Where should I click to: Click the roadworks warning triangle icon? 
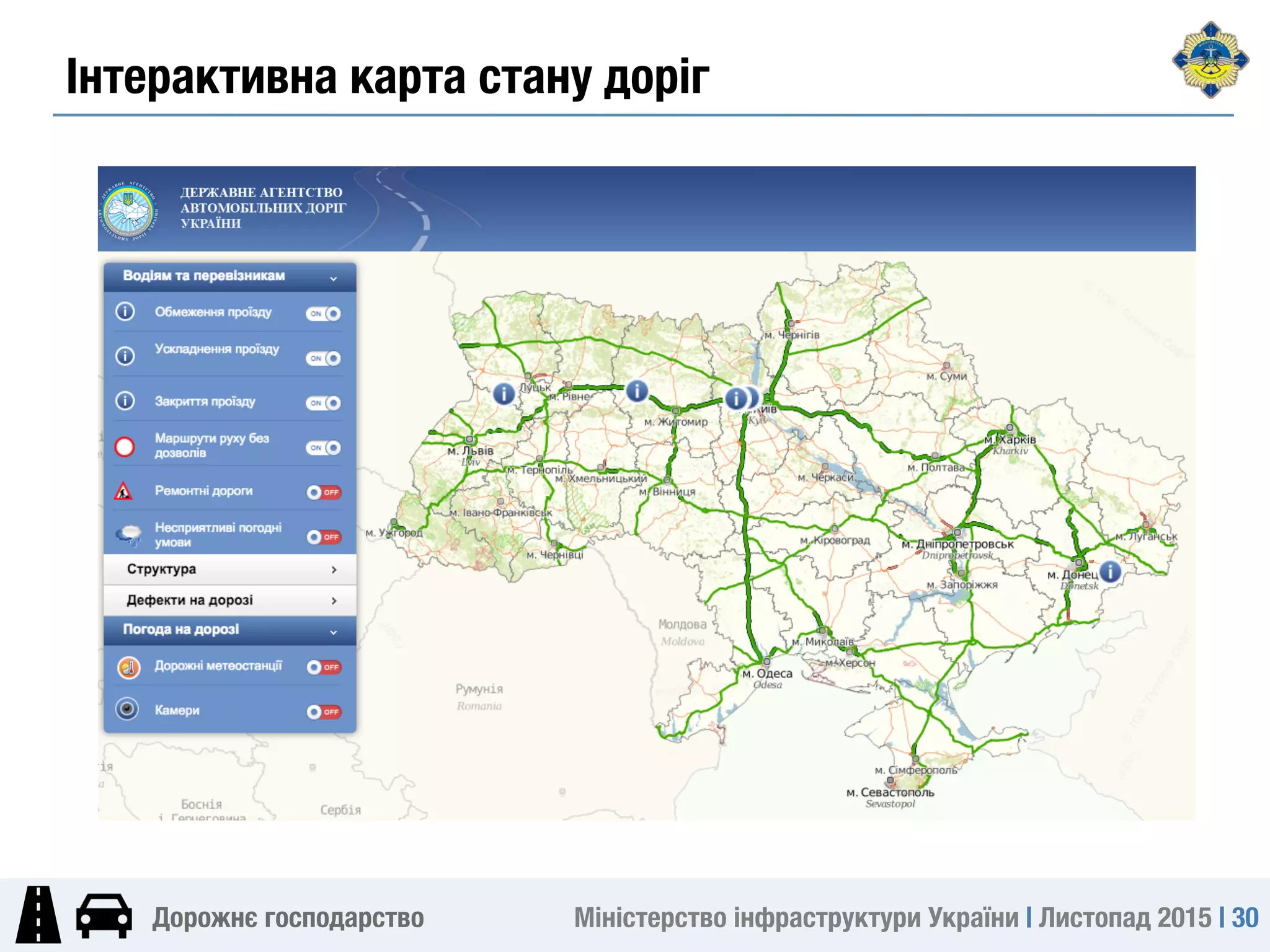tap(123, 491)
